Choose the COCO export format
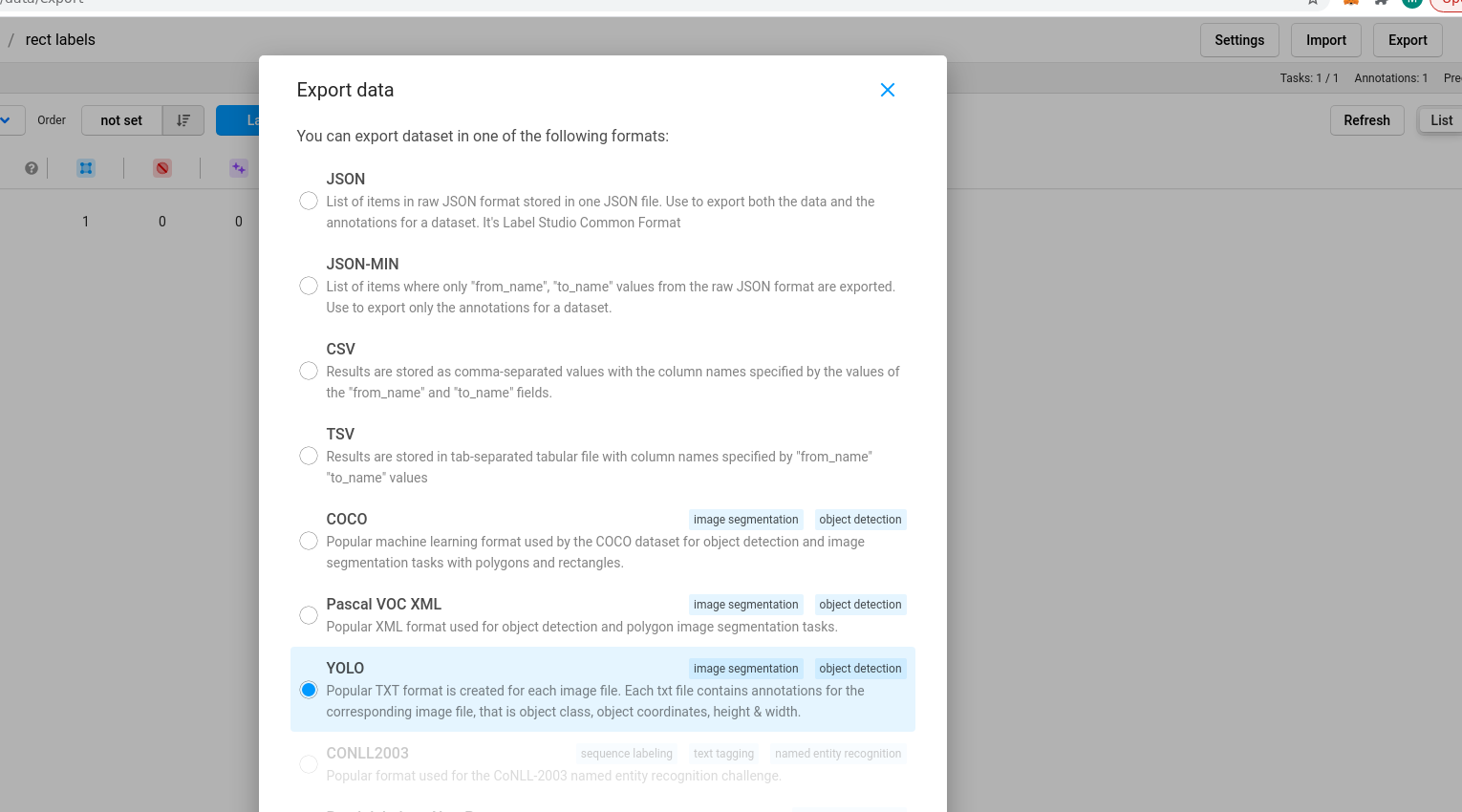1462x812 pixels. coord(309,541)
